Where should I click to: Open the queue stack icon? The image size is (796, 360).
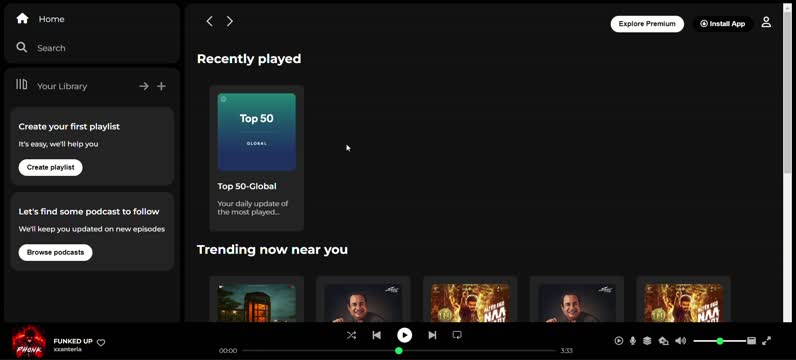point(647,341)
